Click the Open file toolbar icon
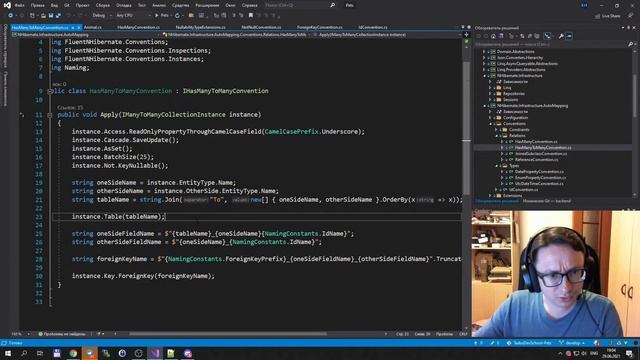Screen dimensions: 640x360 [43, 16]
